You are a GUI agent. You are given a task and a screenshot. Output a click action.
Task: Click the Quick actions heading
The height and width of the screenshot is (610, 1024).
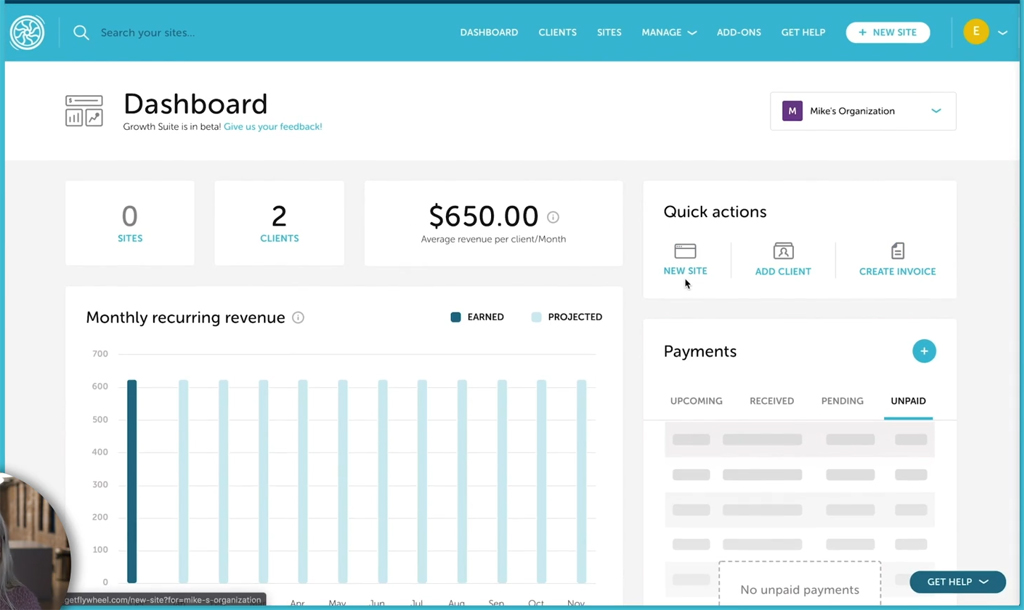(x=715, y=212)
